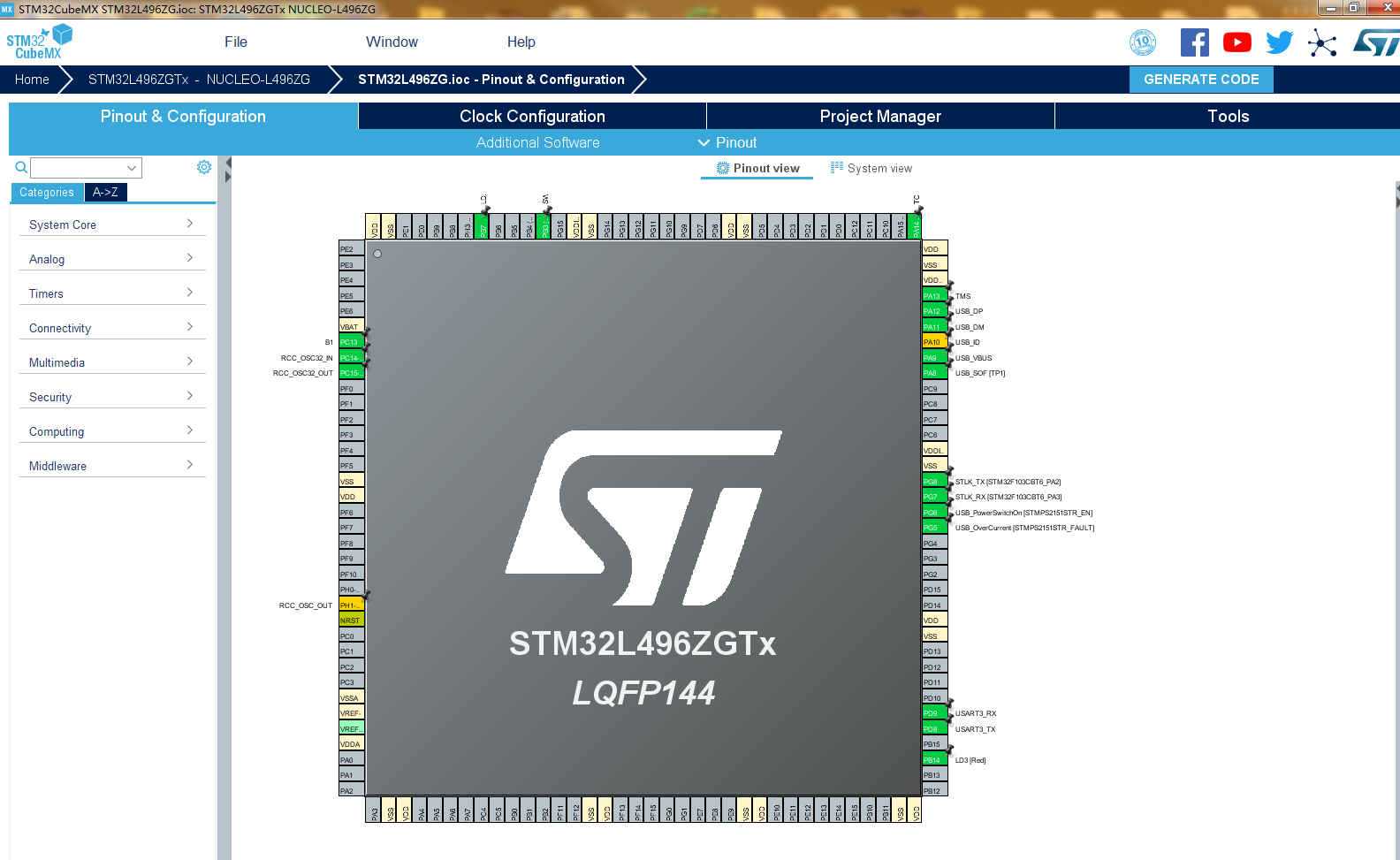Switch to the Tools tab

pos(1228,116)
